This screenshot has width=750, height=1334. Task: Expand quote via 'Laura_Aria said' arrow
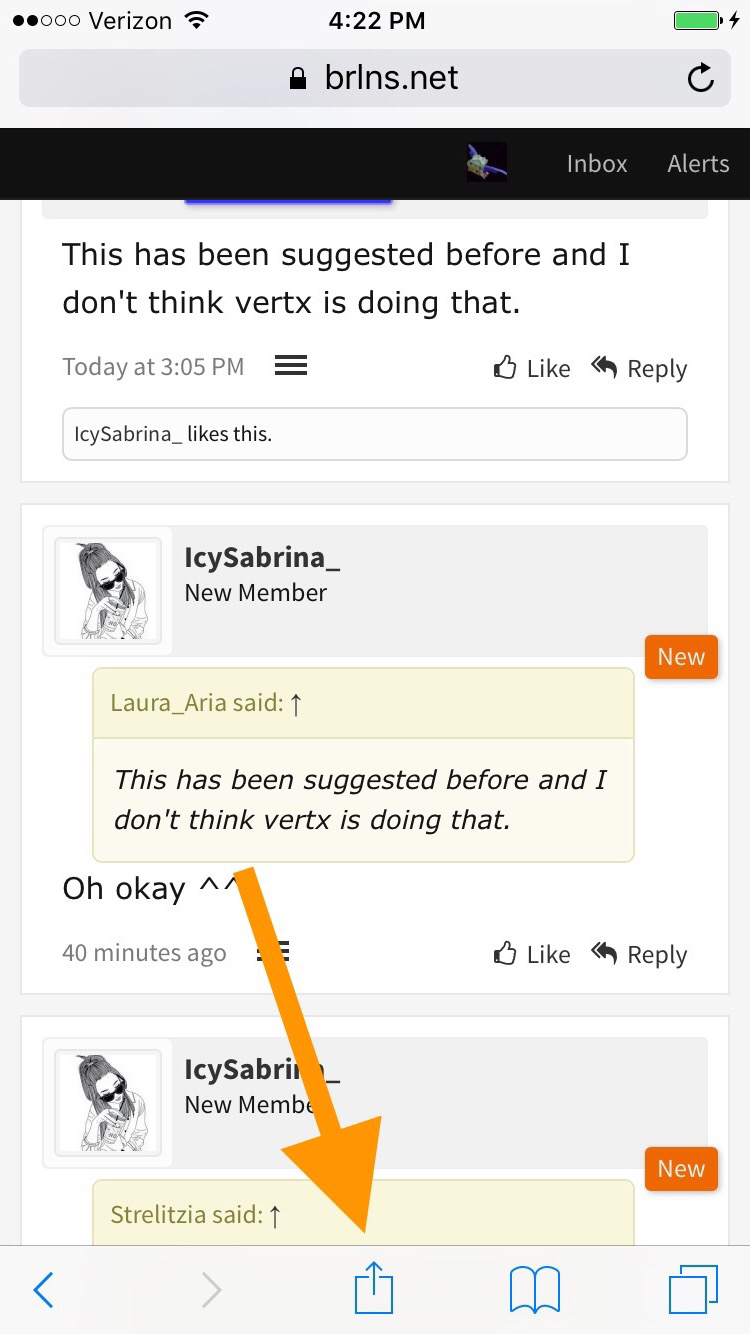tap(295, 703)
